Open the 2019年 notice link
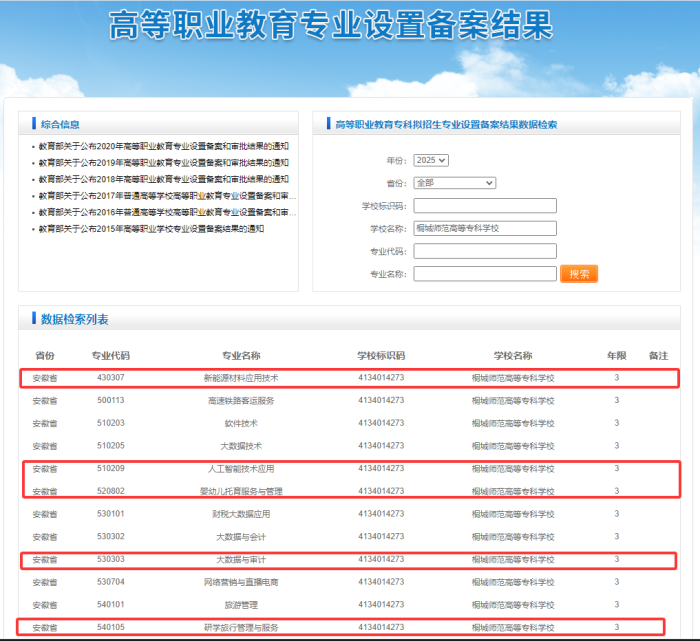The width and height of the screenshot is (700, 641). coord(163,163)
